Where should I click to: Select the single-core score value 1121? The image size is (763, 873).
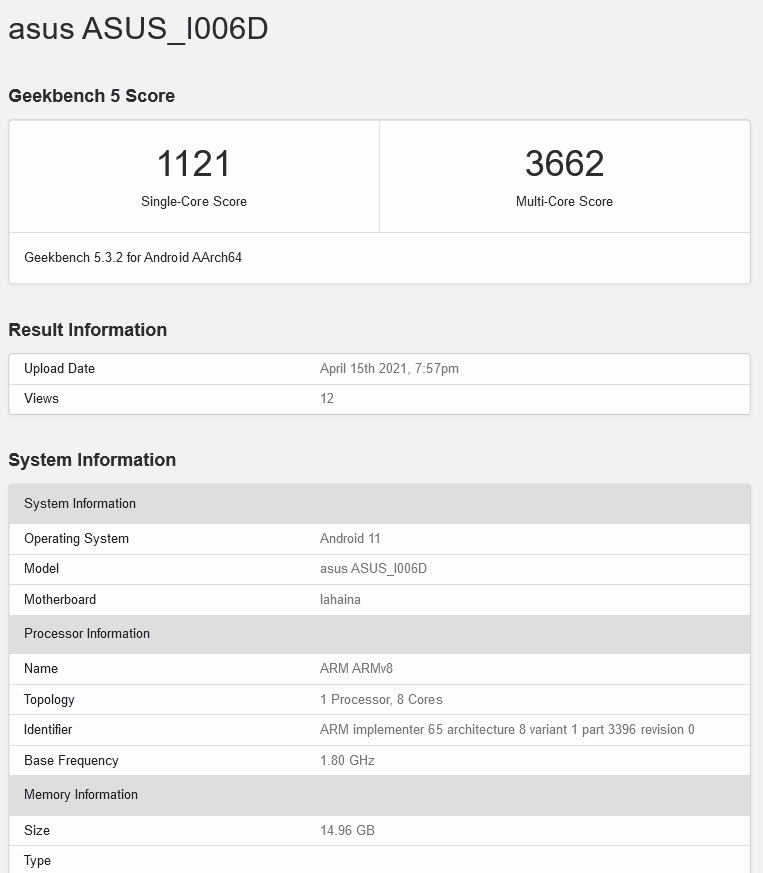pyautogui.click(x=194, y=163)
